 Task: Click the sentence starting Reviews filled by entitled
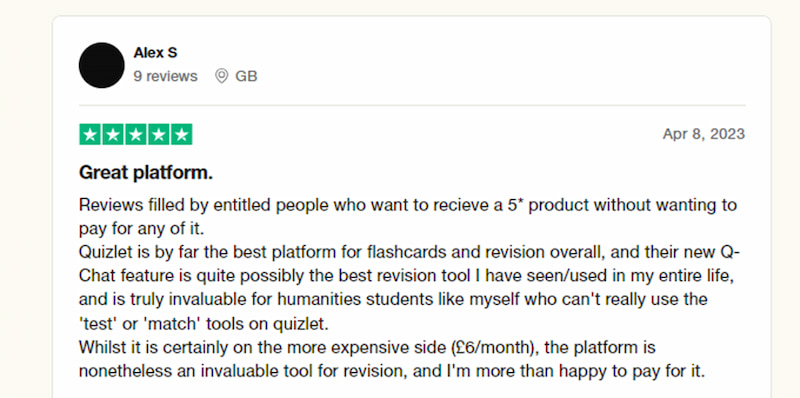(x=408, y=217)
